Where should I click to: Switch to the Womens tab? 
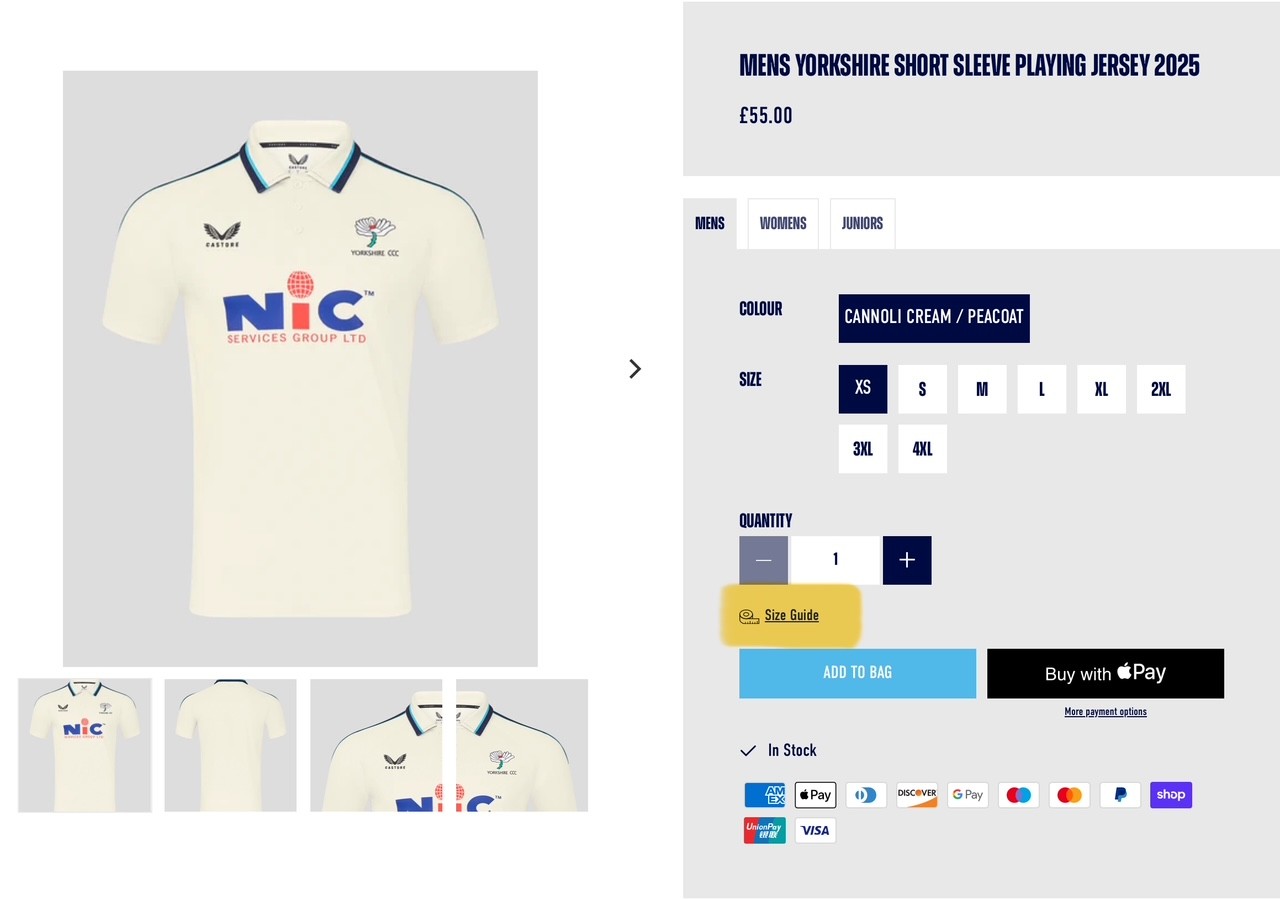pyautogui.click(x=783, y=223)
